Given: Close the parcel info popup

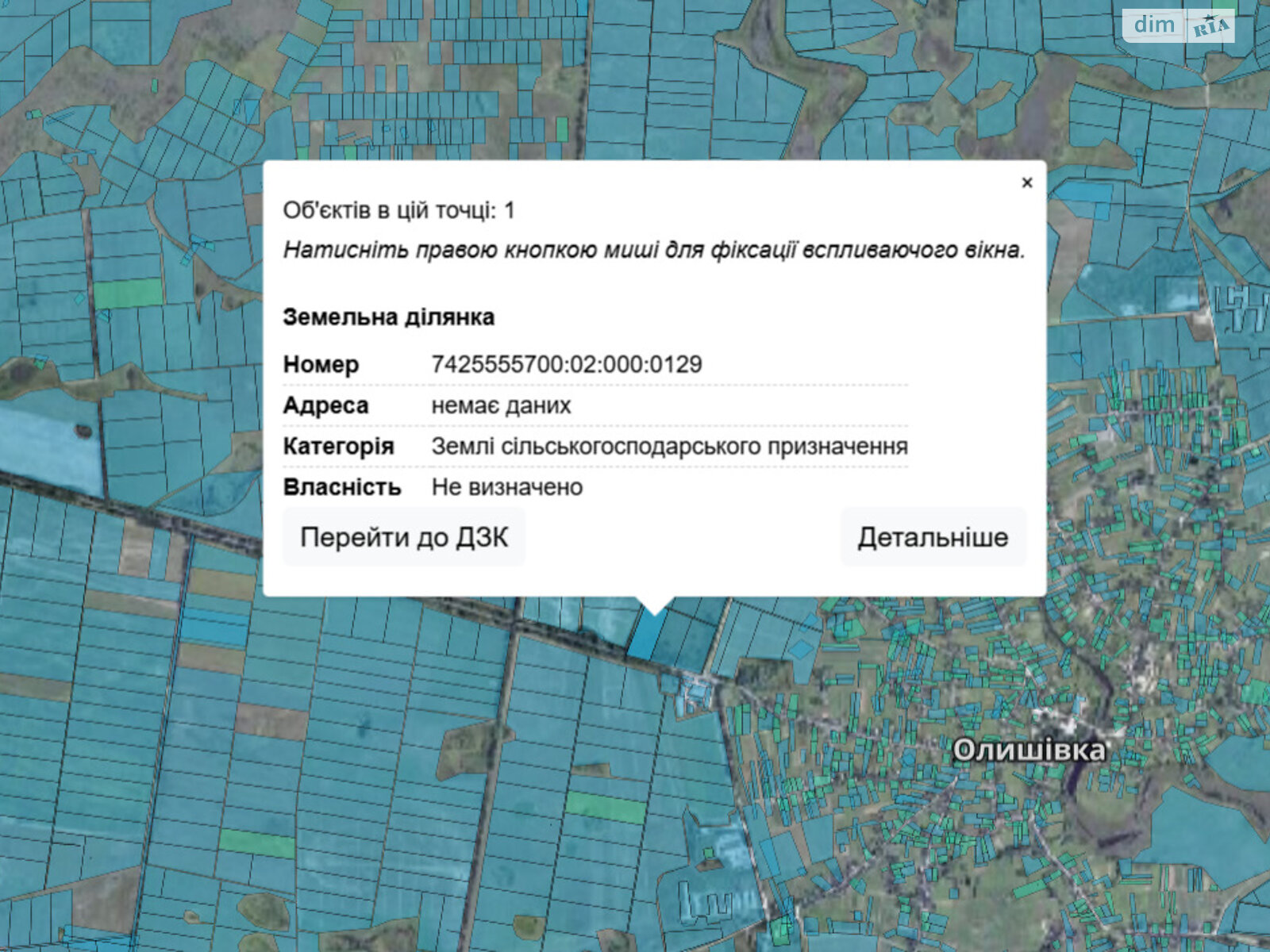Looking at the screenshot, I should point(1026,183).
